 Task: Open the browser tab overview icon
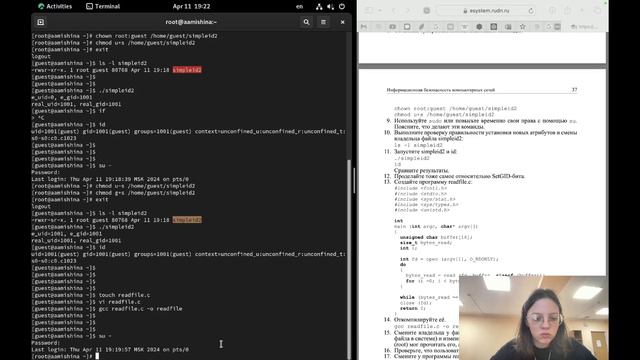597,11
